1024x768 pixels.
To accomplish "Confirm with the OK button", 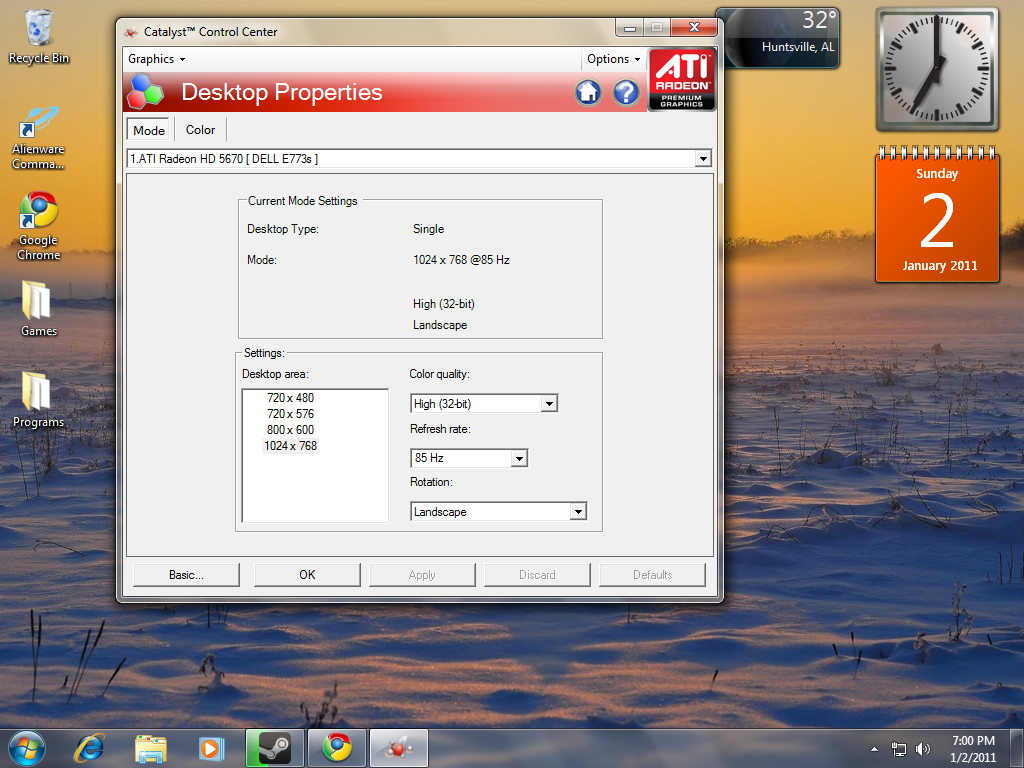I will click(307, 575).
